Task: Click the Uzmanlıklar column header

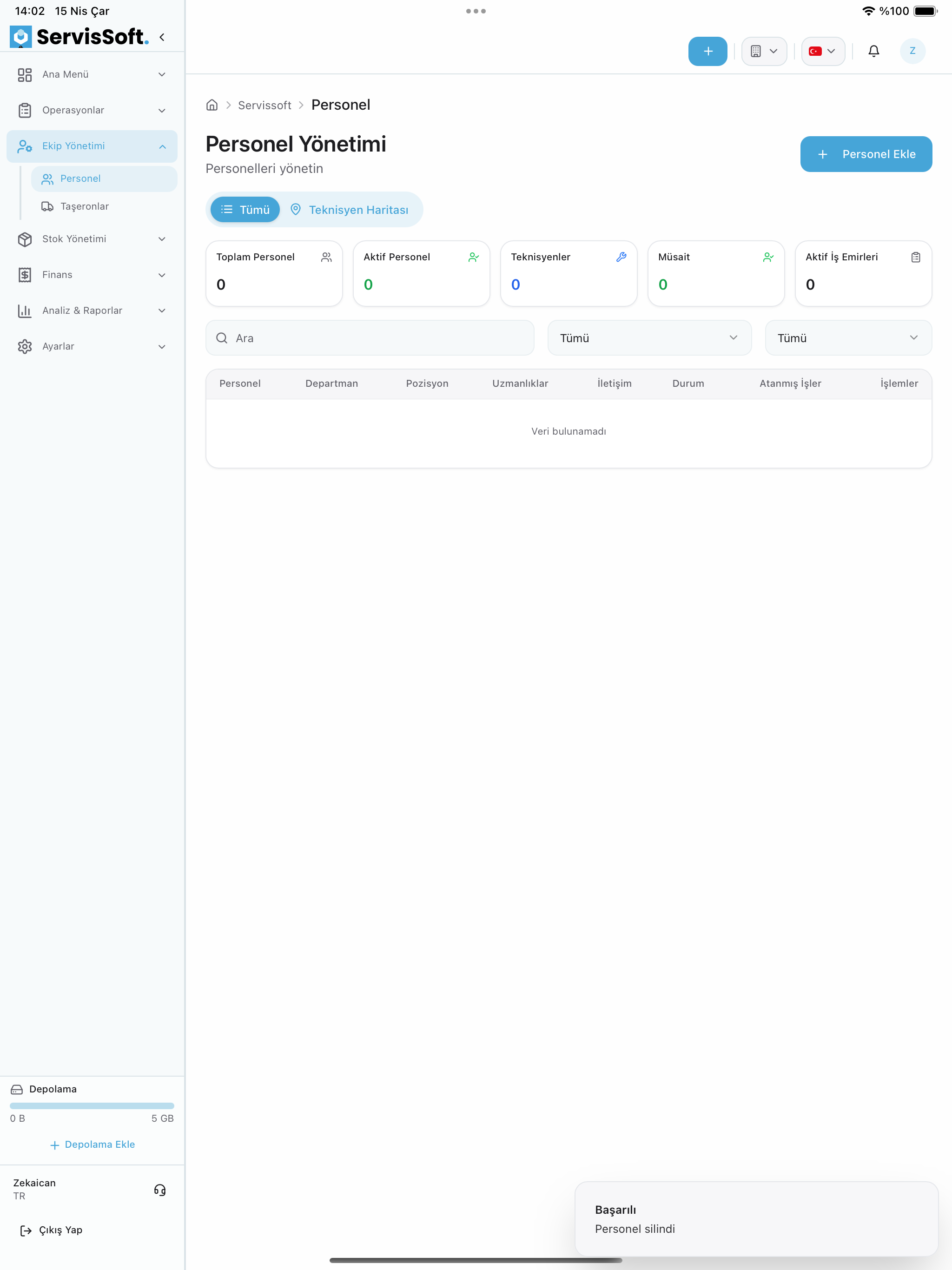Action: [520, 384]
